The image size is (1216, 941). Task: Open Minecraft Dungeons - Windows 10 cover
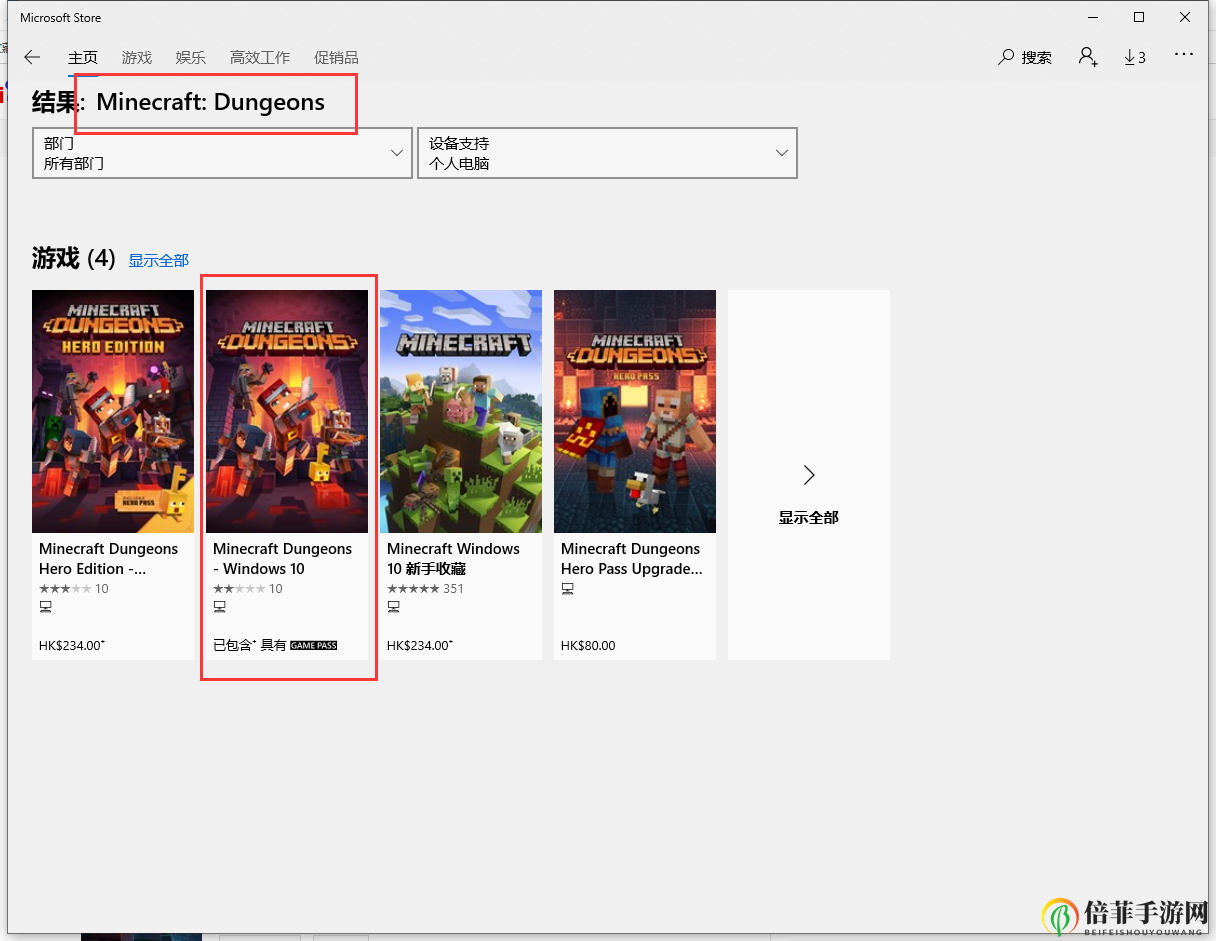[x=287, y=411]
